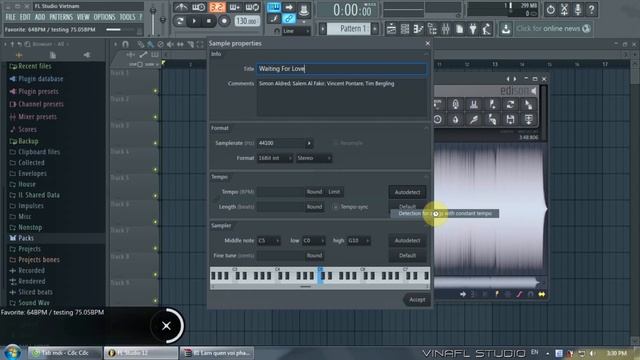This screenshot has width=640, height=360.
Task: Open the Samplerate 44100 dropdown
Action: click(x=285, y=143)
